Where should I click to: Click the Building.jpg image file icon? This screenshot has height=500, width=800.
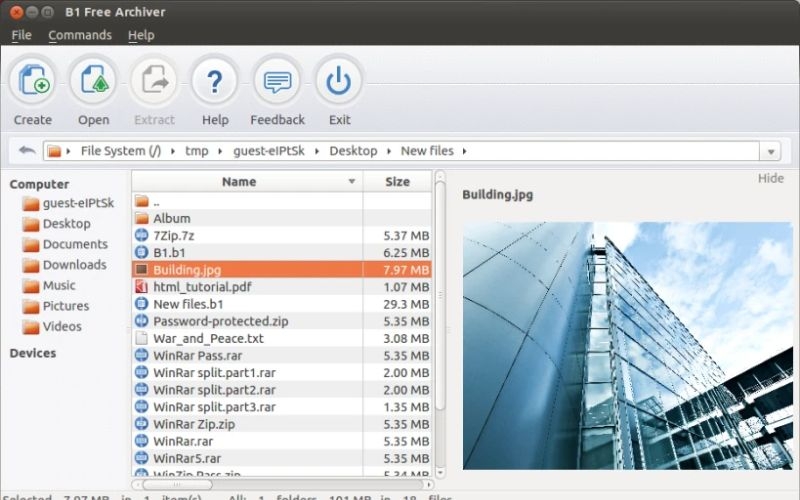coord(142,269)
